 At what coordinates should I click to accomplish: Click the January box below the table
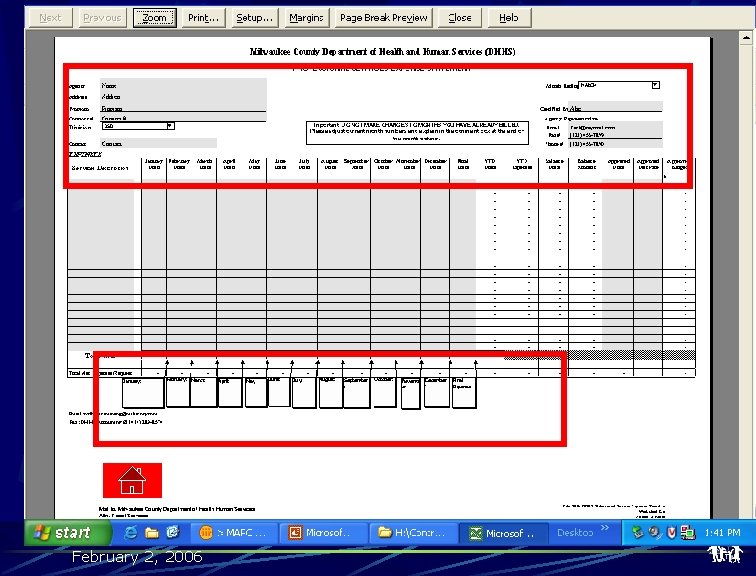pos(143,392)
